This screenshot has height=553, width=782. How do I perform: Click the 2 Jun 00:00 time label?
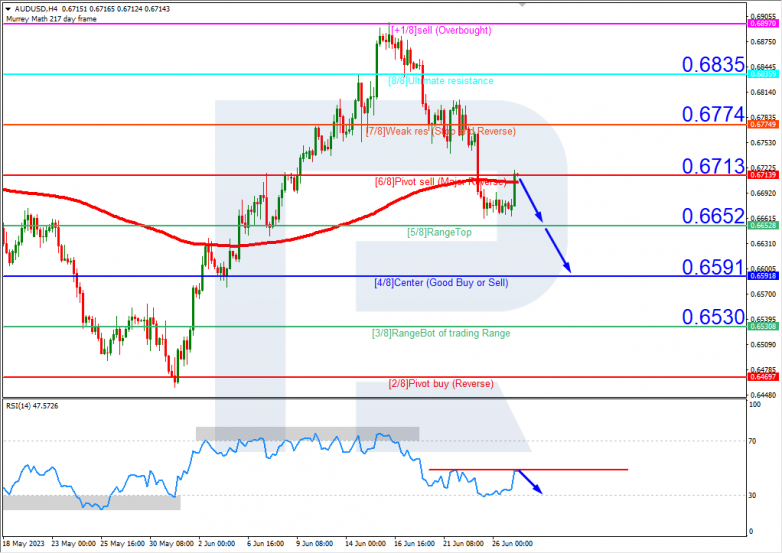[216, 544]
